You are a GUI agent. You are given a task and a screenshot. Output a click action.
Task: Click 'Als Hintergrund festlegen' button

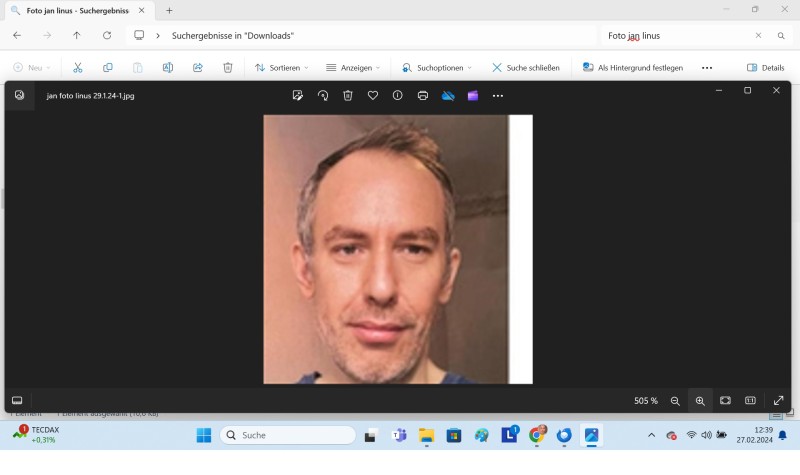[633, 67]
